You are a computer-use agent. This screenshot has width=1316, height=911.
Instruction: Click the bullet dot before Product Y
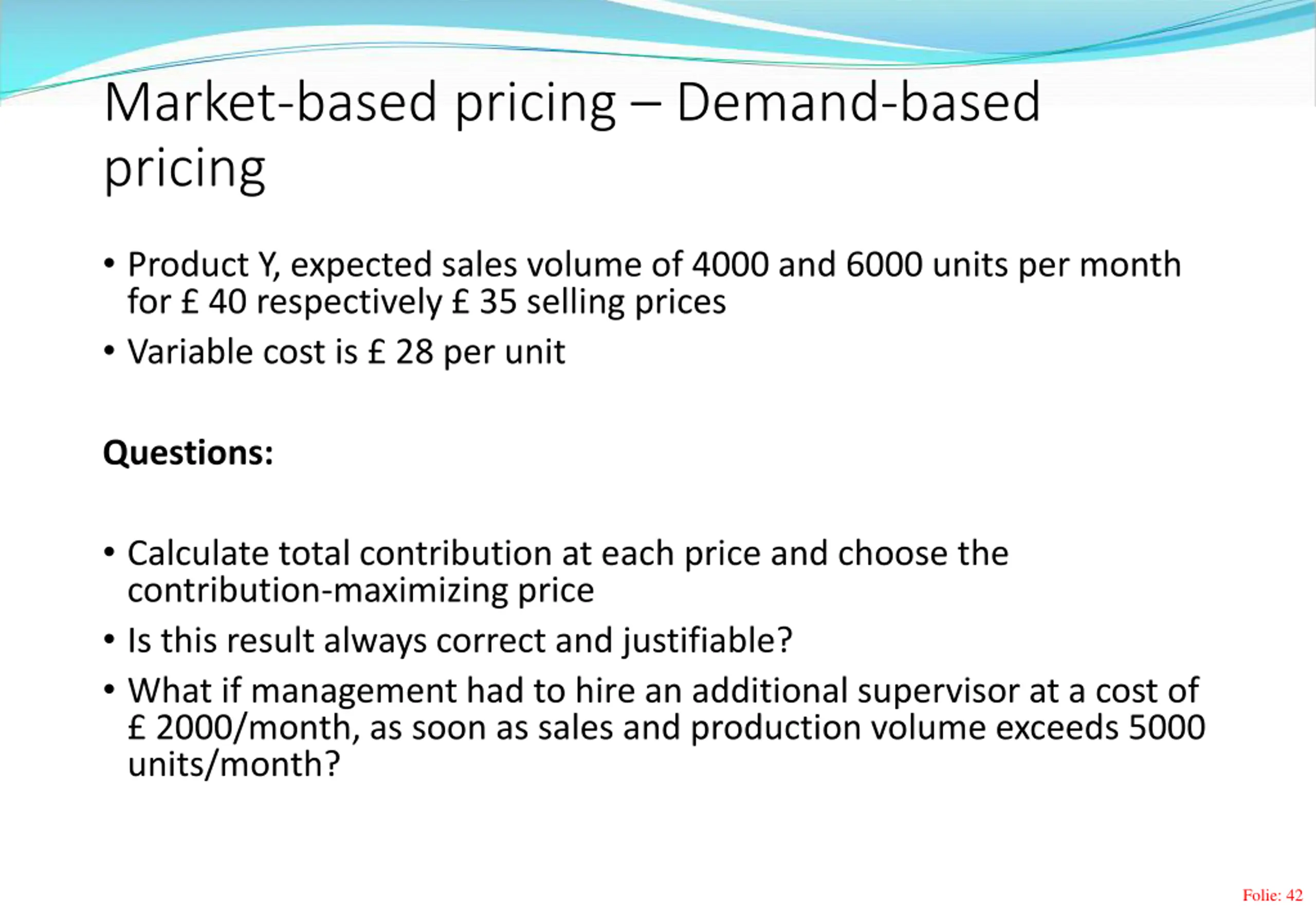coord(109,264)
